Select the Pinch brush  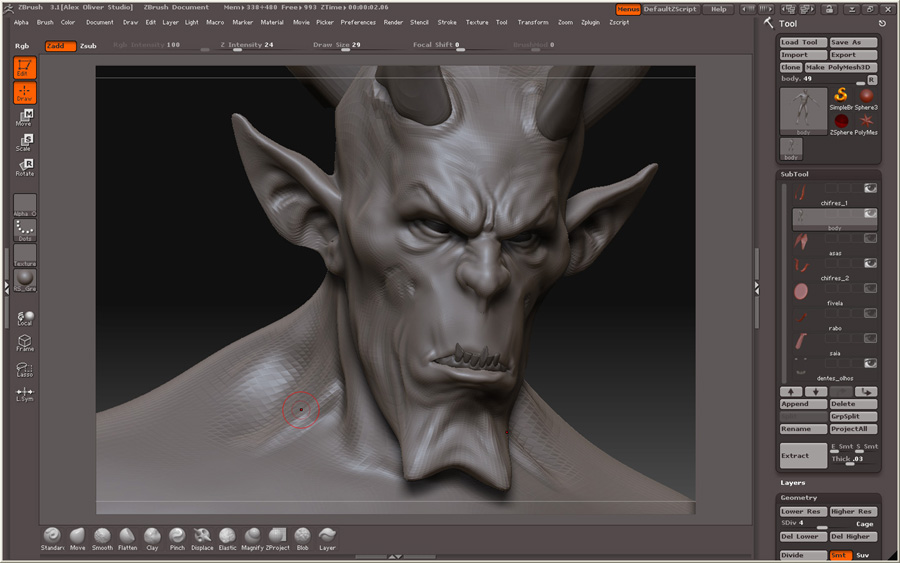pos(177,539)
